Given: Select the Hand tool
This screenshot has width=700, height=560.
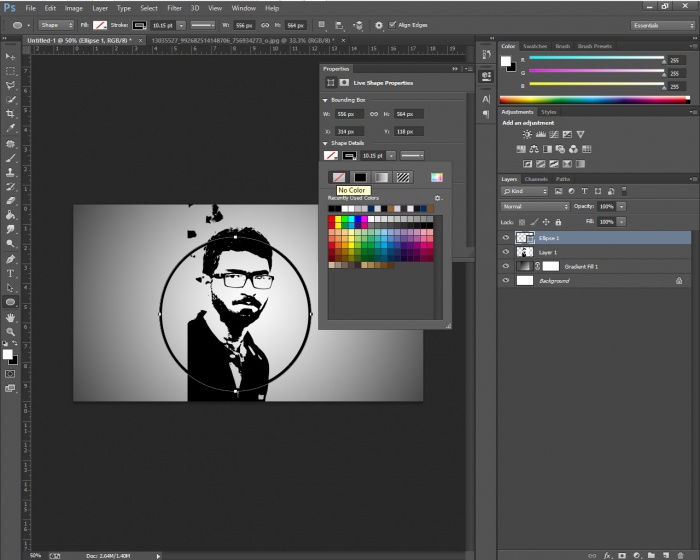Looking at the screenshot, I should pyautogui.click(x=10, y=316).
